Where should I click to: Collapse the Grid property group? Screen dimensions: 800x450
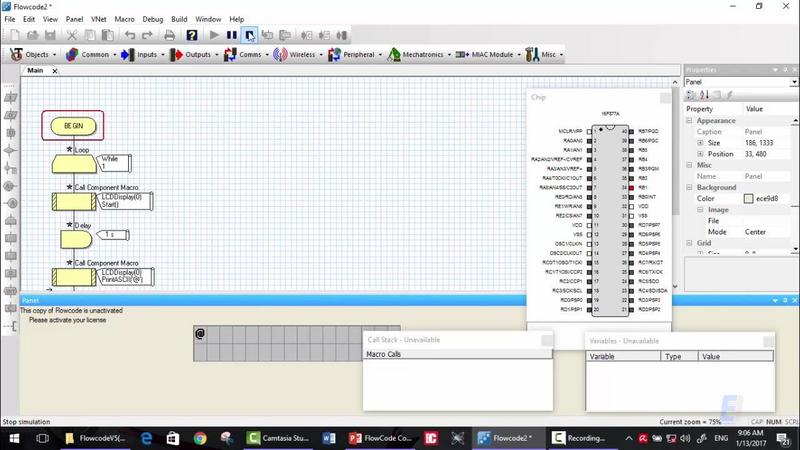point(689,243)
